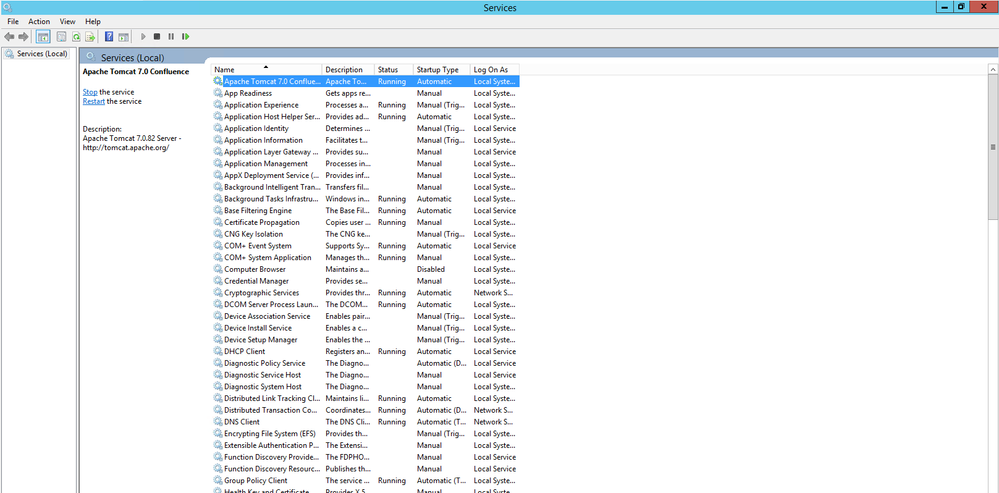Click the Disabled startup type for Computer Browser

431,269
